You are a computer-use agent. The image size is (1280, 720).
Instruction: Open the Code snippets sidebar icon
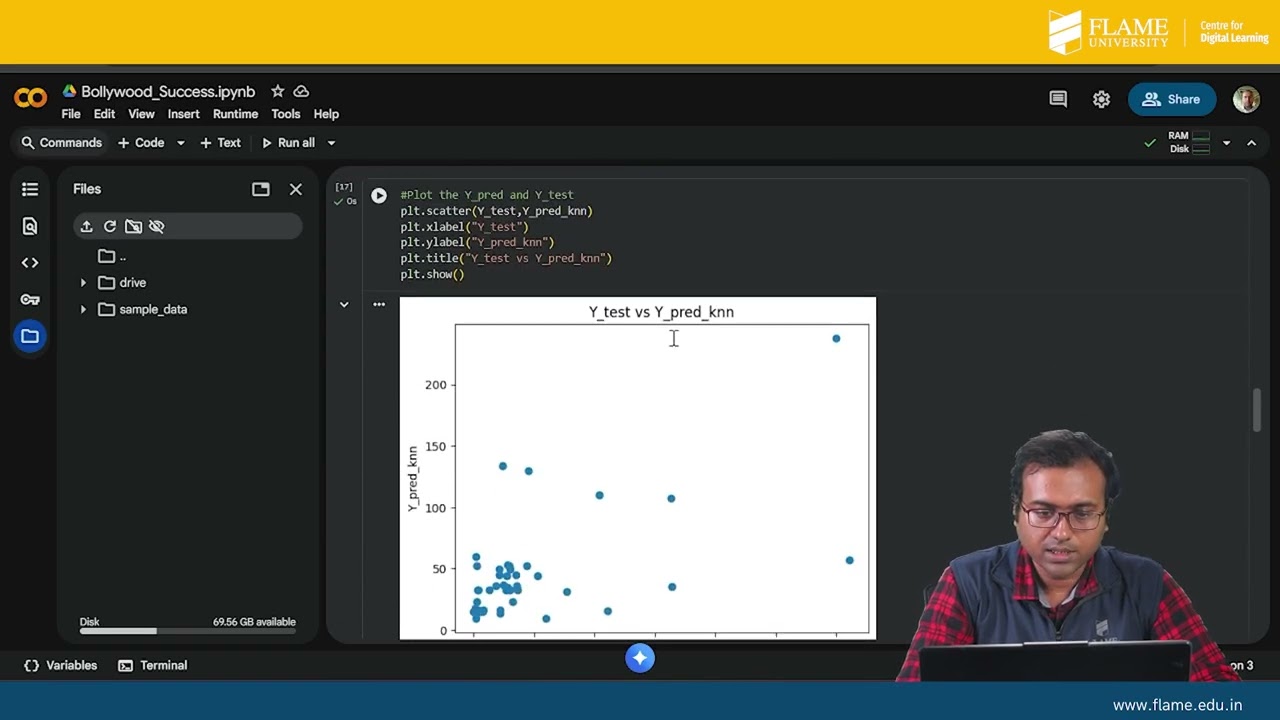30,263
